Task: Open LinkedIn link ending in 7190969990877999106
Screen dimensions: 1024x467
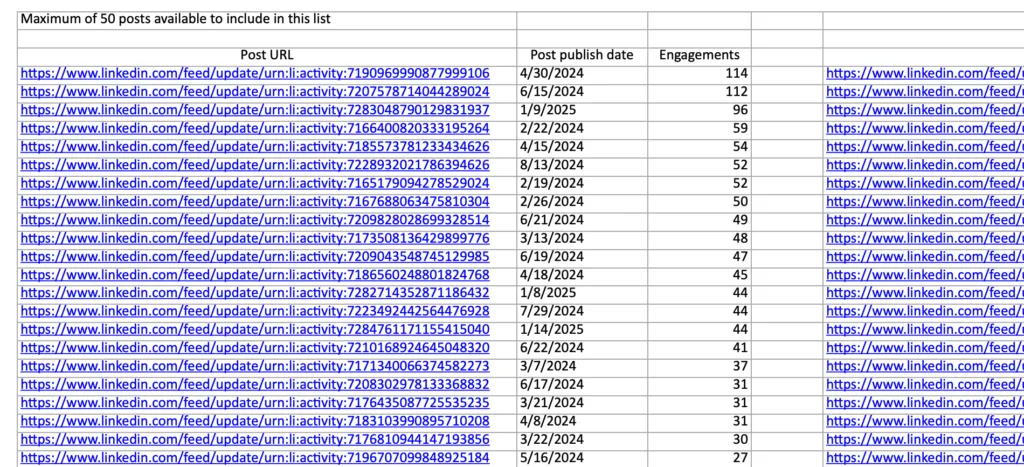Action: [x=255, y=73]
